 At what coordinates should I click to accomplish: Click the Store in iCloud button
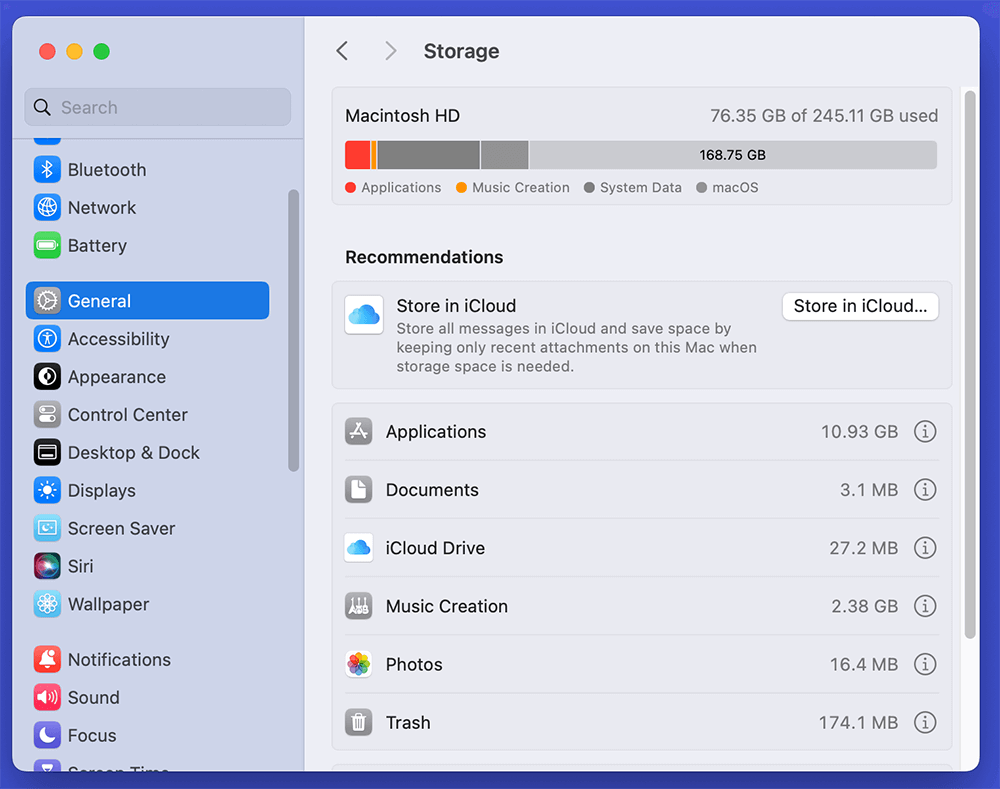pos(860,306)
